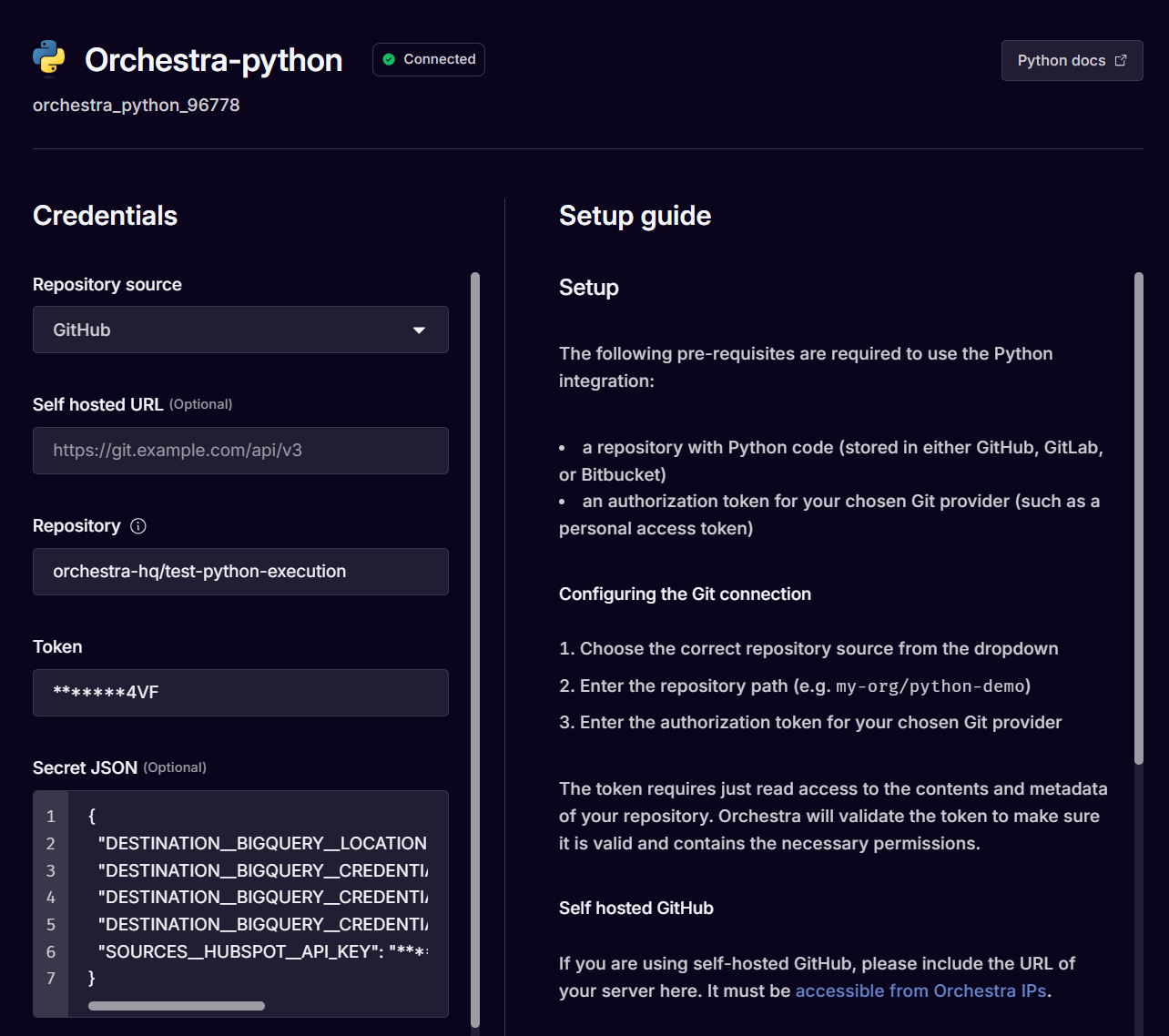Click the info icon next to Repository
The image size is (1169, 1036).
[x=138, y=525]
